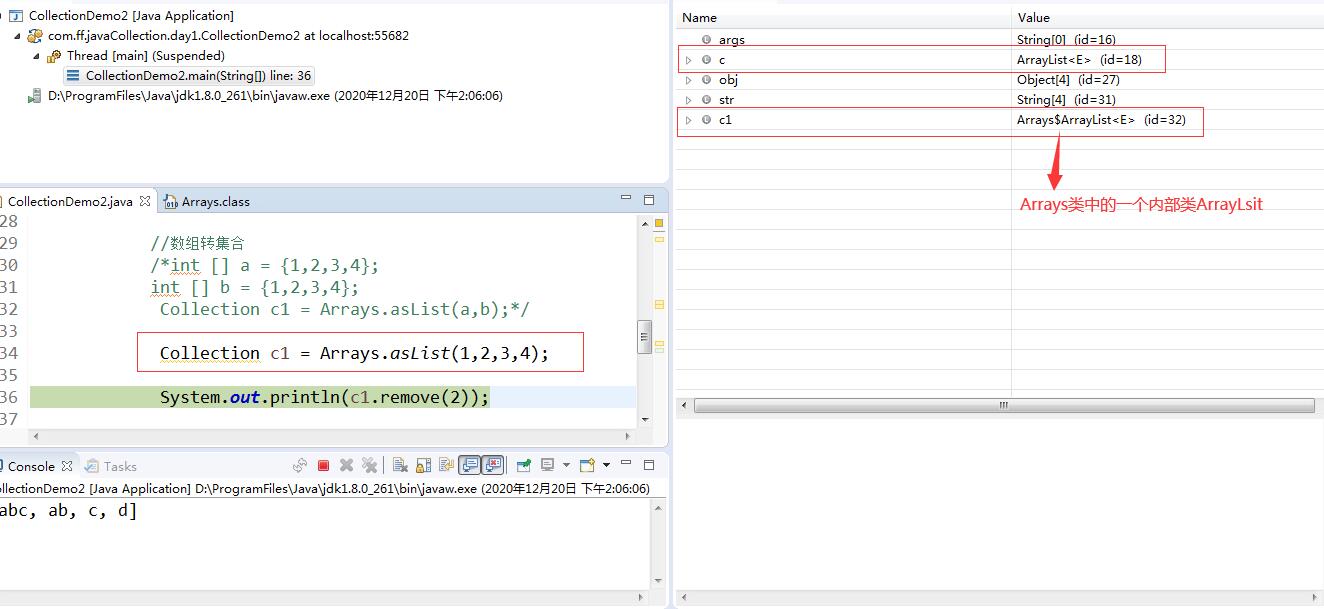The image size is (1324, 609).
Task: Click top yellow warning marker in overview ruler
Action: [659, 222]
